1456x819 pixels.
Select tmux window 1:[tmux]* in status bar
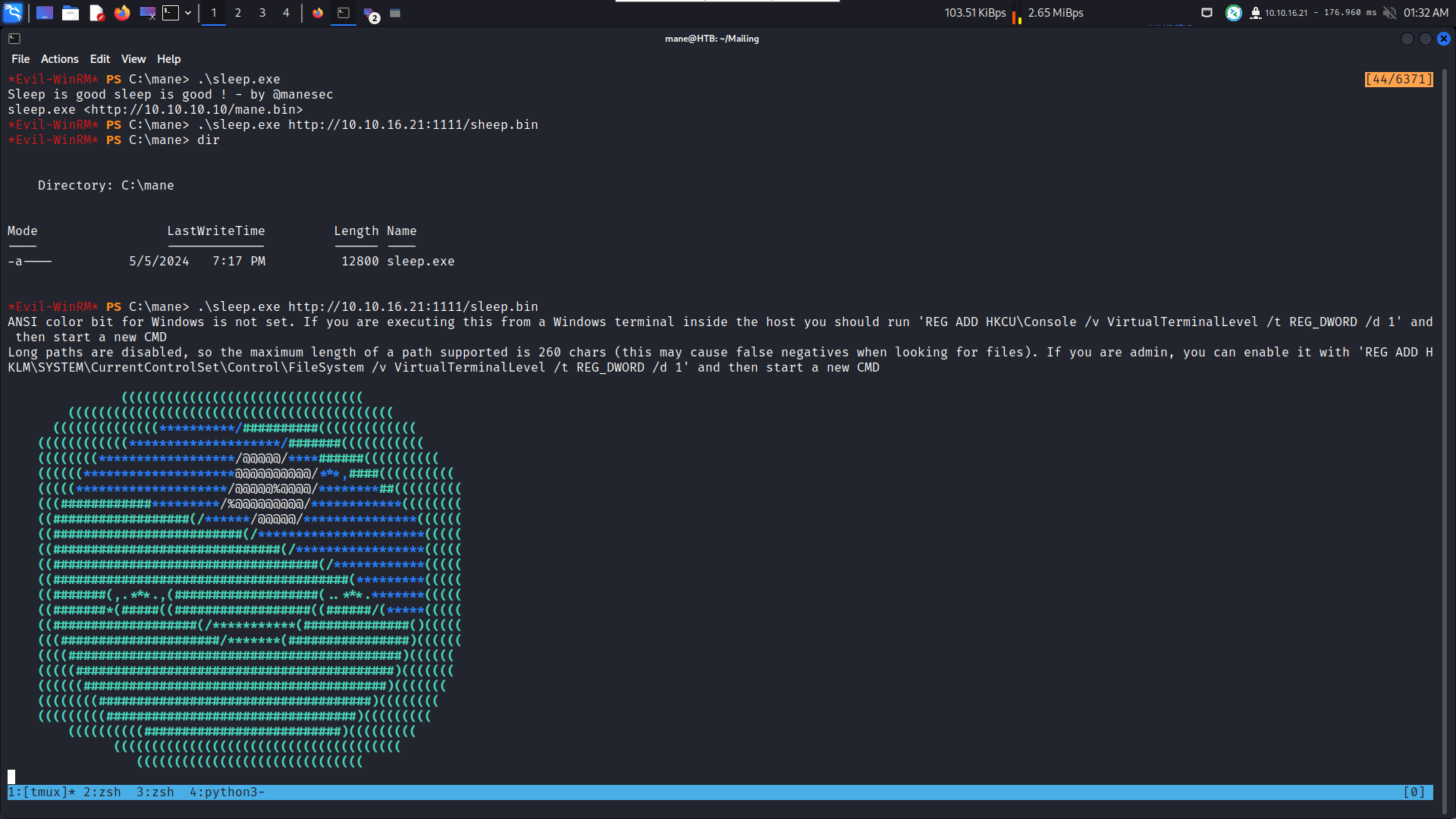[x=42, y=792]
